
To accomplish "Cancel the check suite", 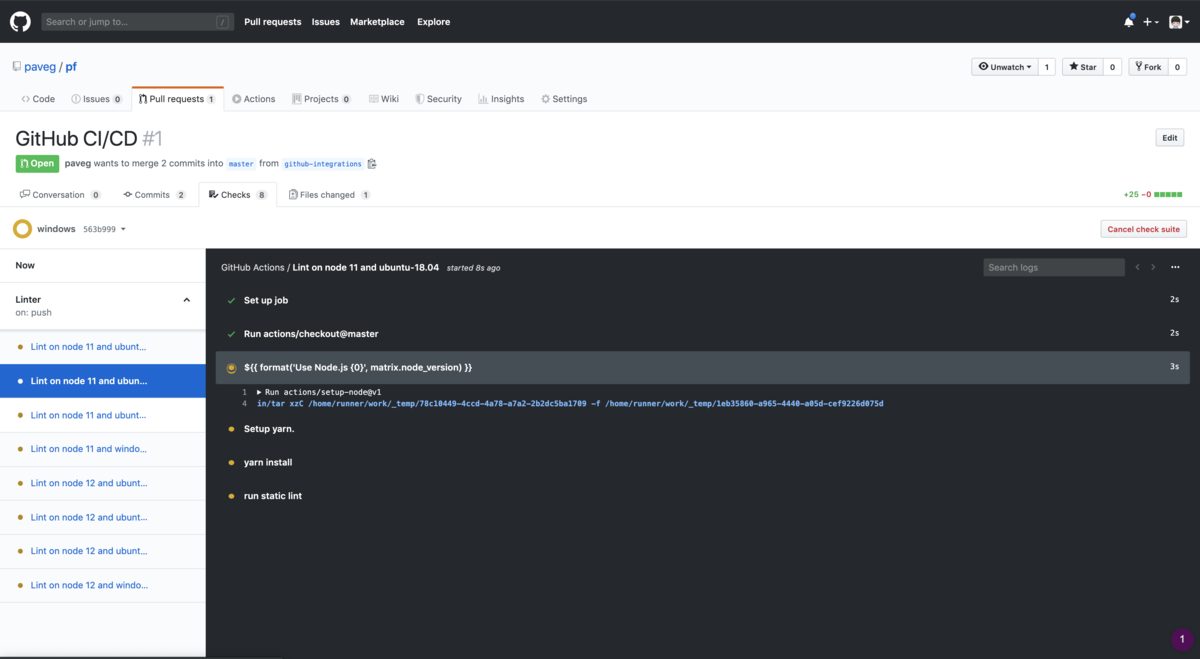I will [1143, 229].
